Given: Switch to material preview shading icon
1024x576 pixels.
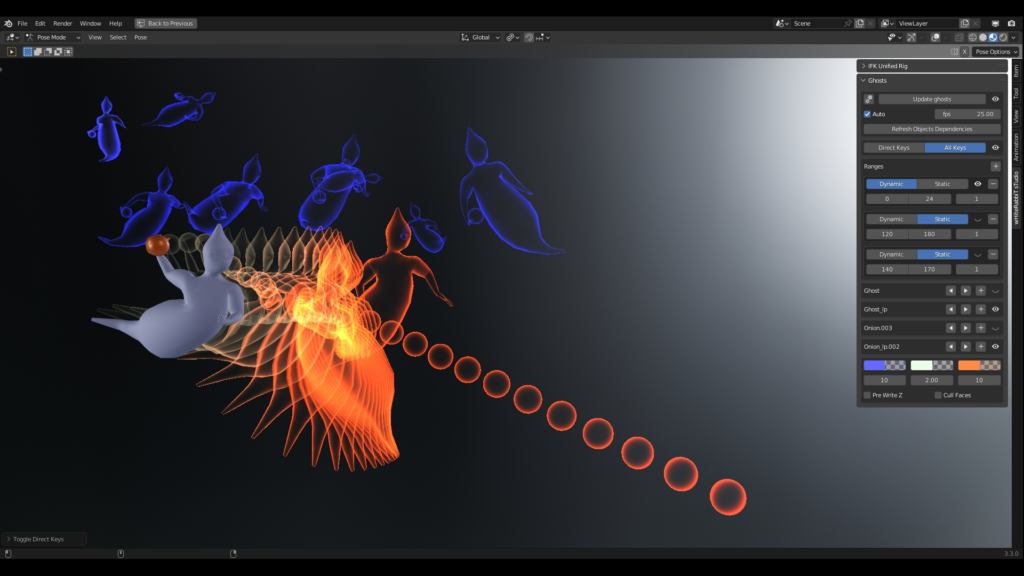Looking at the screenshot, I should coord(993,37).
